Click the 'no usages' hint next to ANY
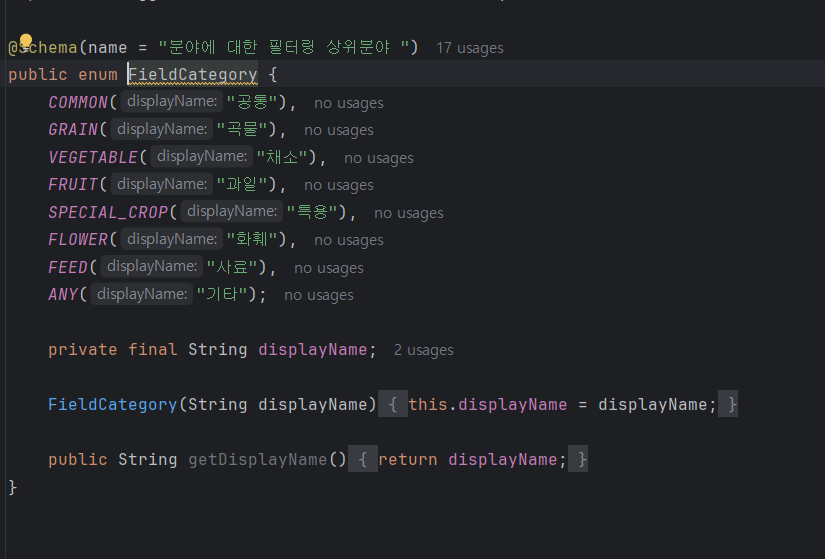 point(318,295)
